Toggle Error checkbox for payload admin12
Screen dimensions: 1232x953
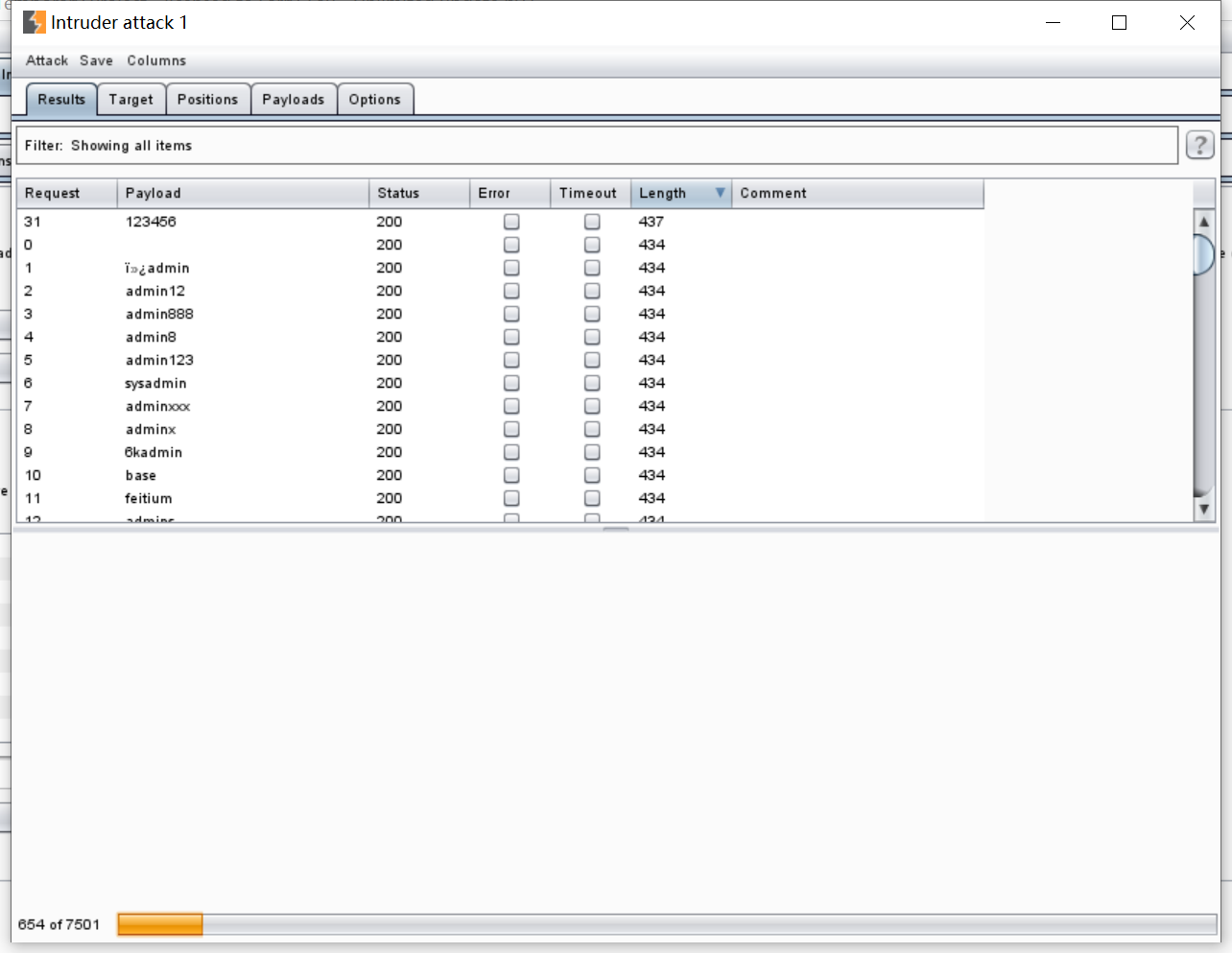pyautogui.click(x=511, y=291)
